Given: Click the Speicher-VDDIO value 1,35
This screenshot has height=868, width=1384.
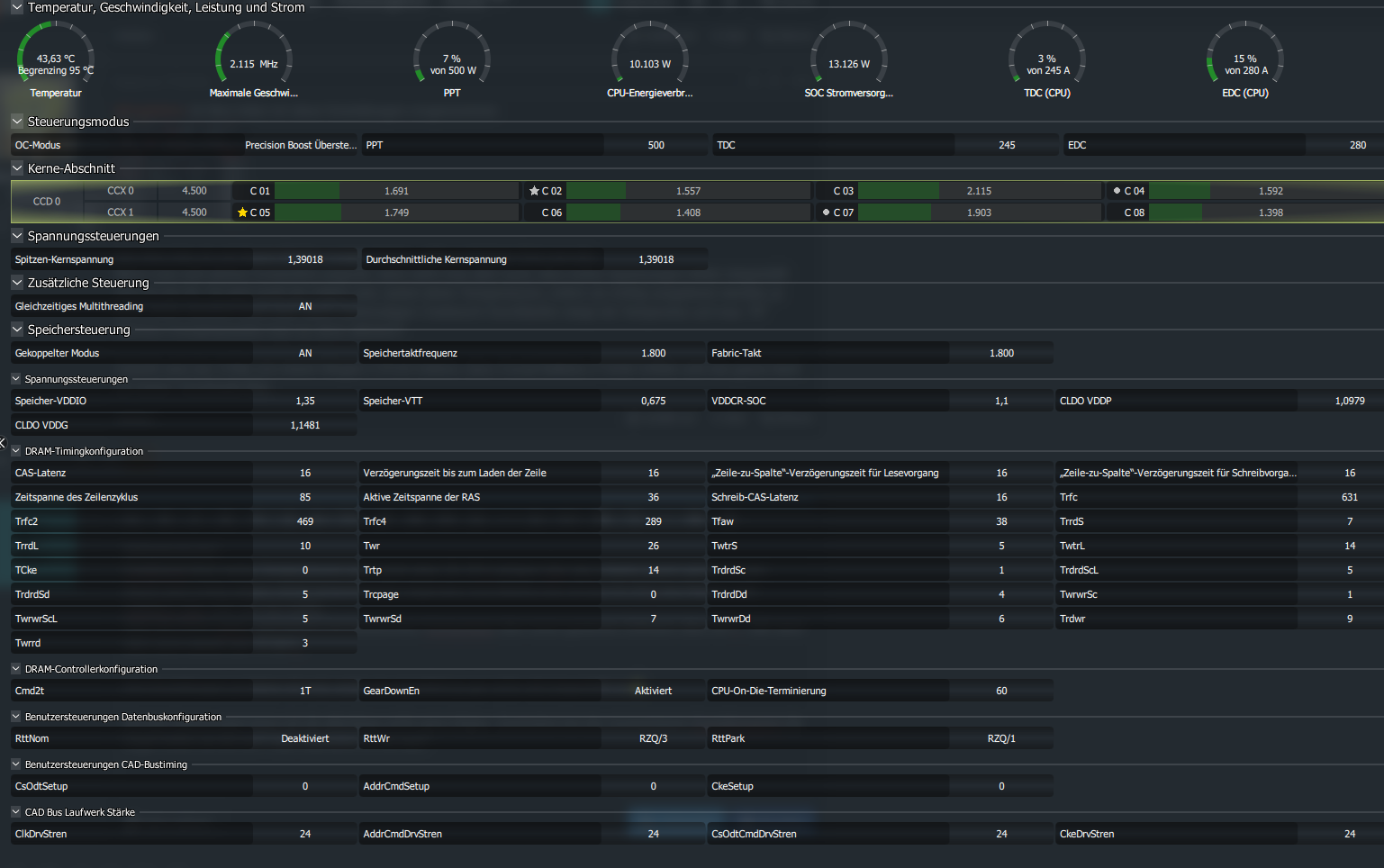Looking at the screenshot, I should pyautogui.click(x=305, y=401).
